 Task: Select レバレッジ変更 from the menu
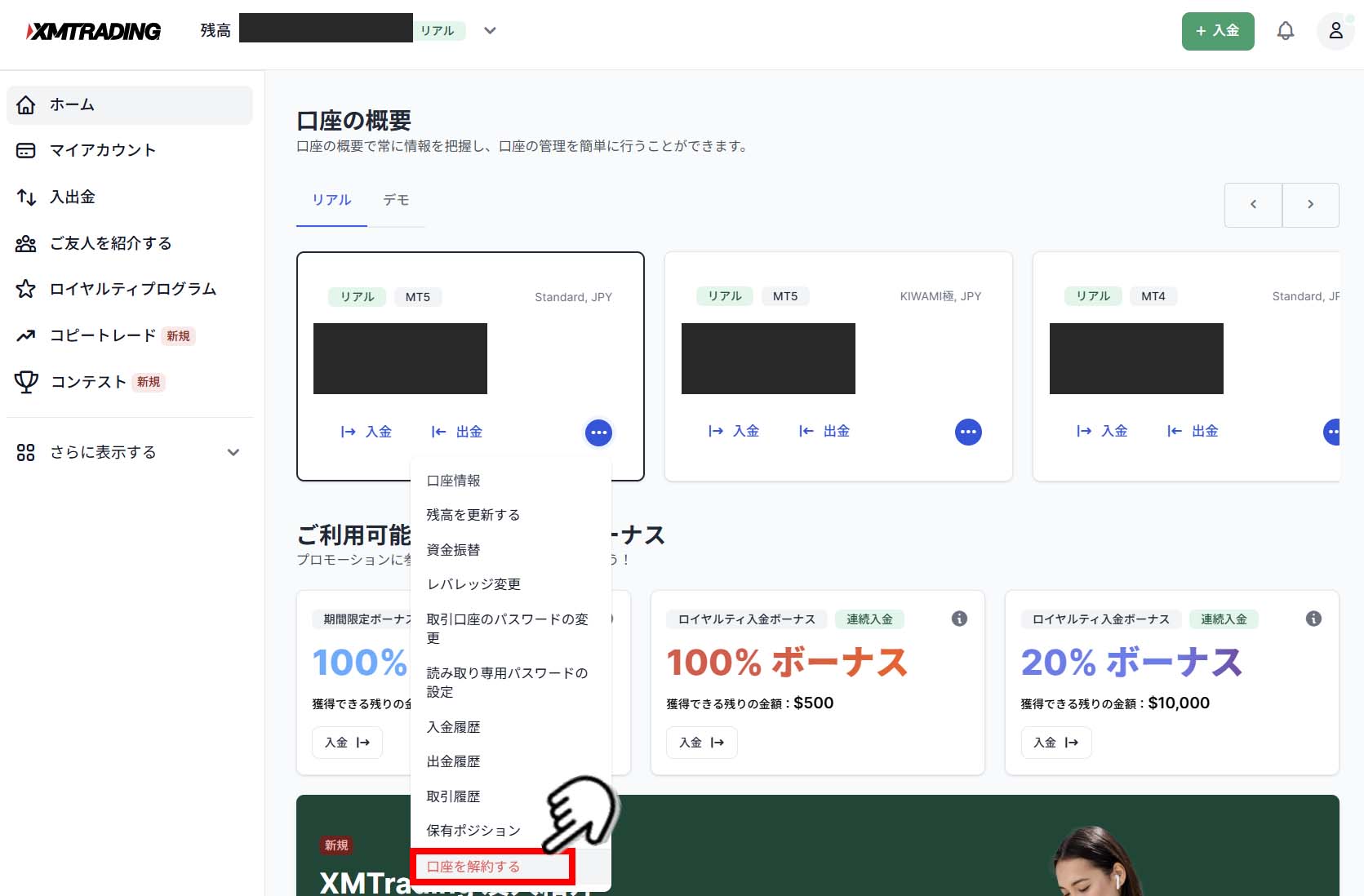(x=511, y=584)
